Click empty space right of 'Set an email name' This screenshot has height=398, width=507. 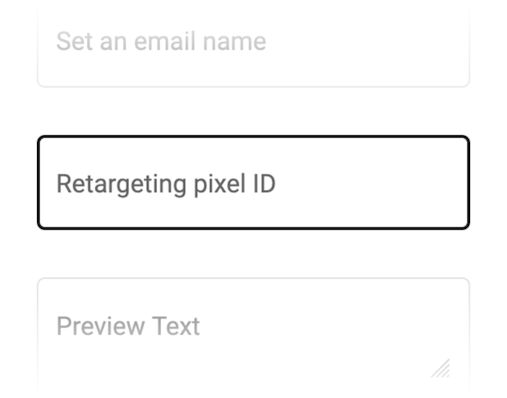[367, 42]
